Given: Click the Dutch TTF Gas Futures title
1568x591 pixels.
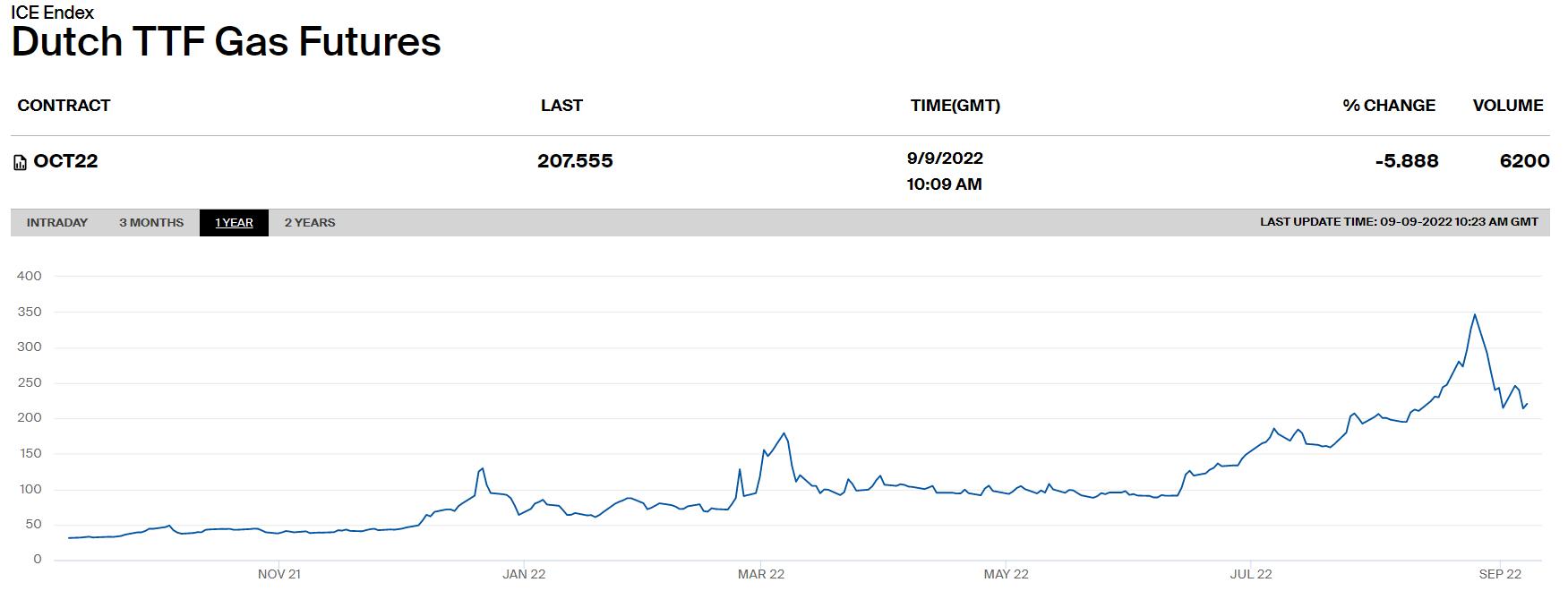Looking at the screenshot, I should click(227, 42).
